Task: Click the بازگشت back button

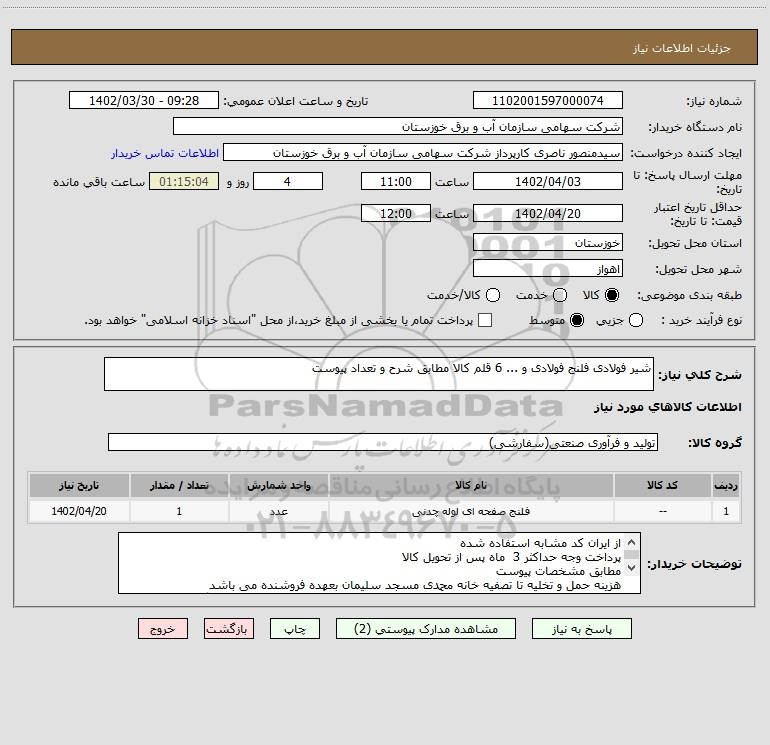Action: point(229,629)
